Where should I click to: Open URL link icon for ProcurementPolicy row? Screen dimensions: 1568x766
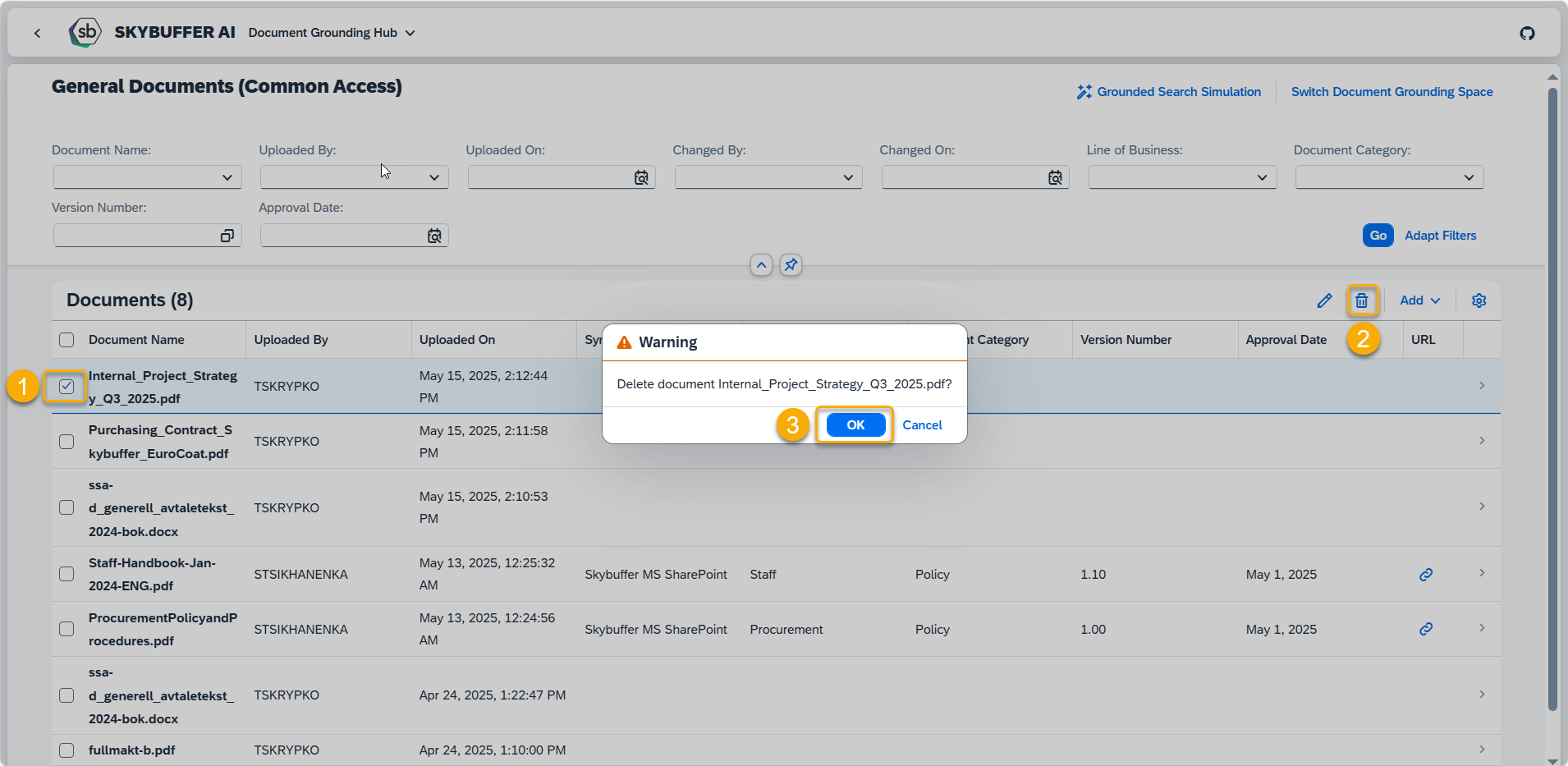click(1426, 629)
